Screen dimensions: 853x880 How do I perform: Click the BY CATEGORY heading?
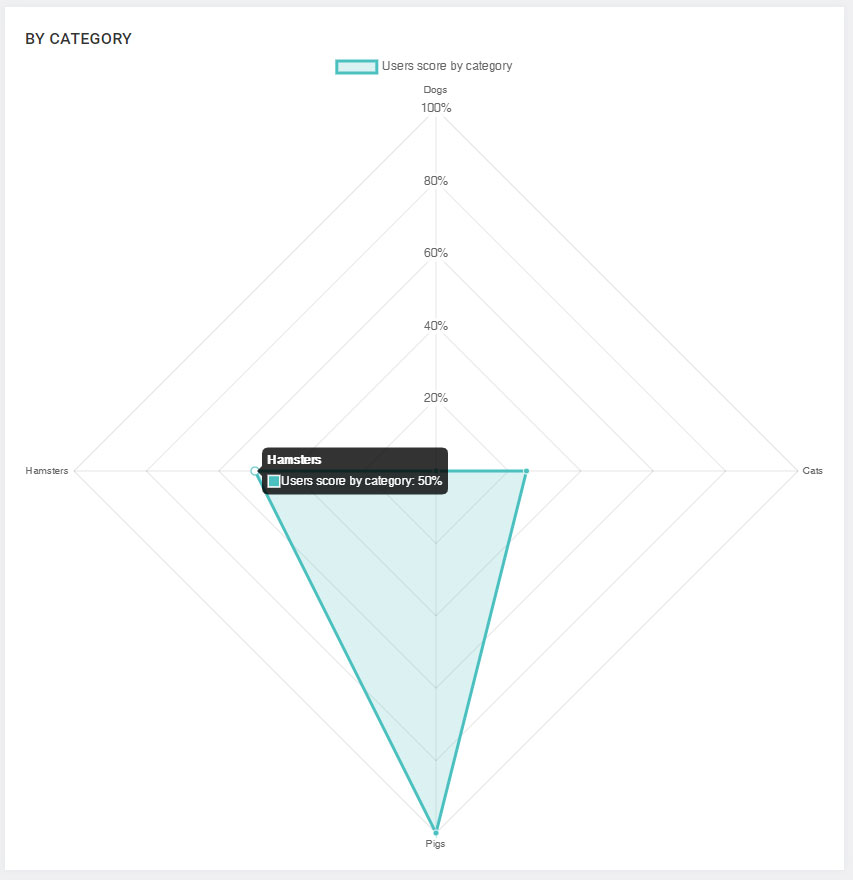pos(79,39)
